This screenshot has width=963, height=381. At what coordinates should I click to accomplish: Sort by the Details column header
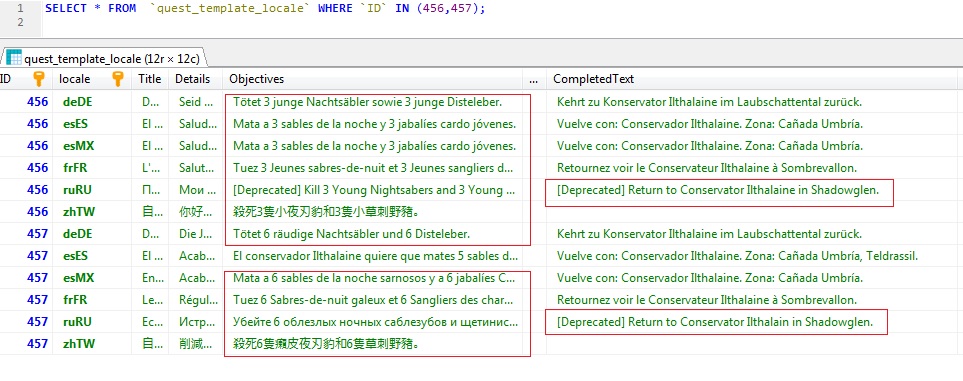coord(195,79)
